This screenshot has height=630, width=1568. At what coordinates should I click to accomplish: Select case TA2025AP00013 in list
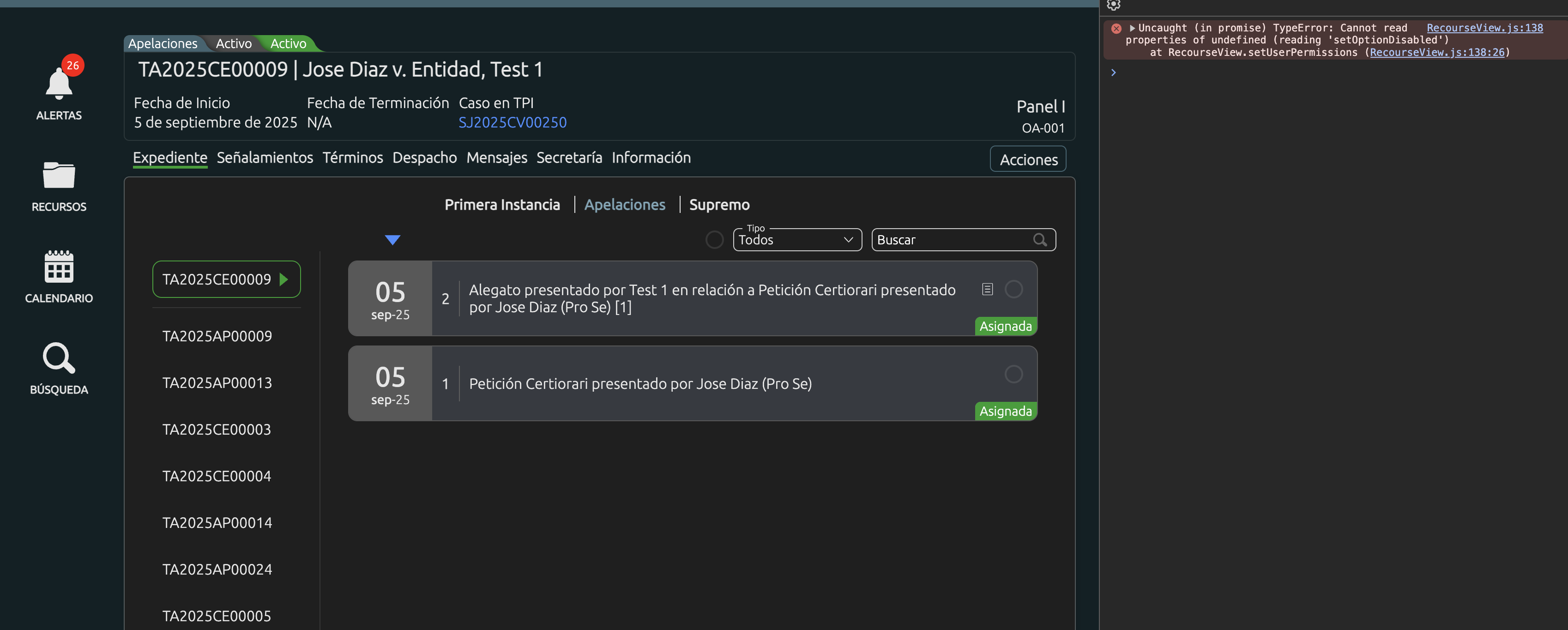217,383
